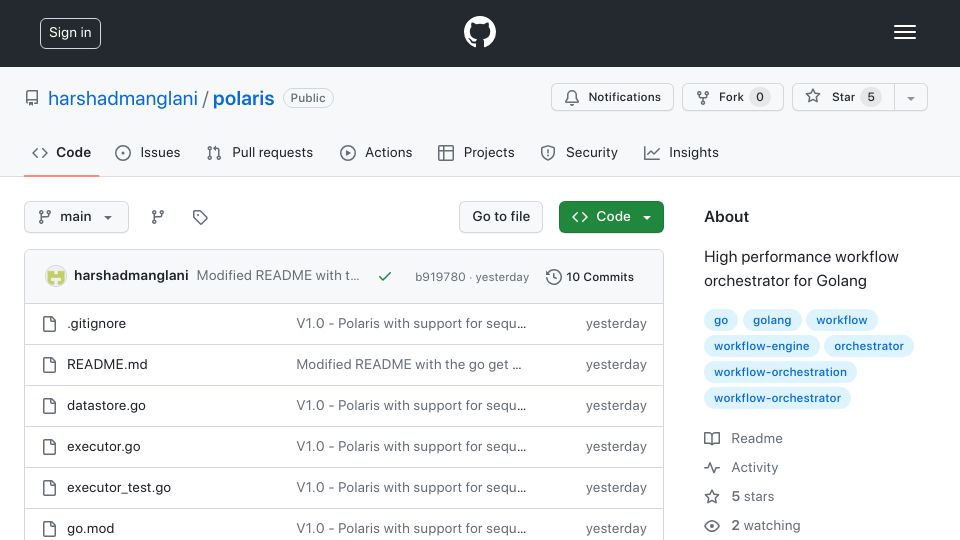Open the executor.go file
Screen dimensions: 960x540
tap(103, 446)
